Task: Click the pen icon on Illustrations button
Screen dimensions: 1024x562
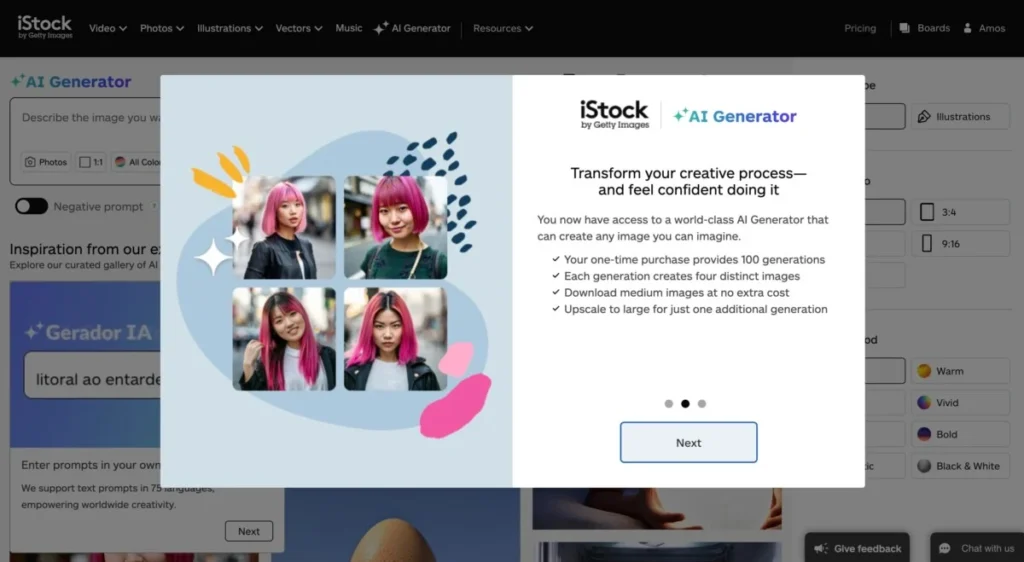Action: [x=924, y=116]
